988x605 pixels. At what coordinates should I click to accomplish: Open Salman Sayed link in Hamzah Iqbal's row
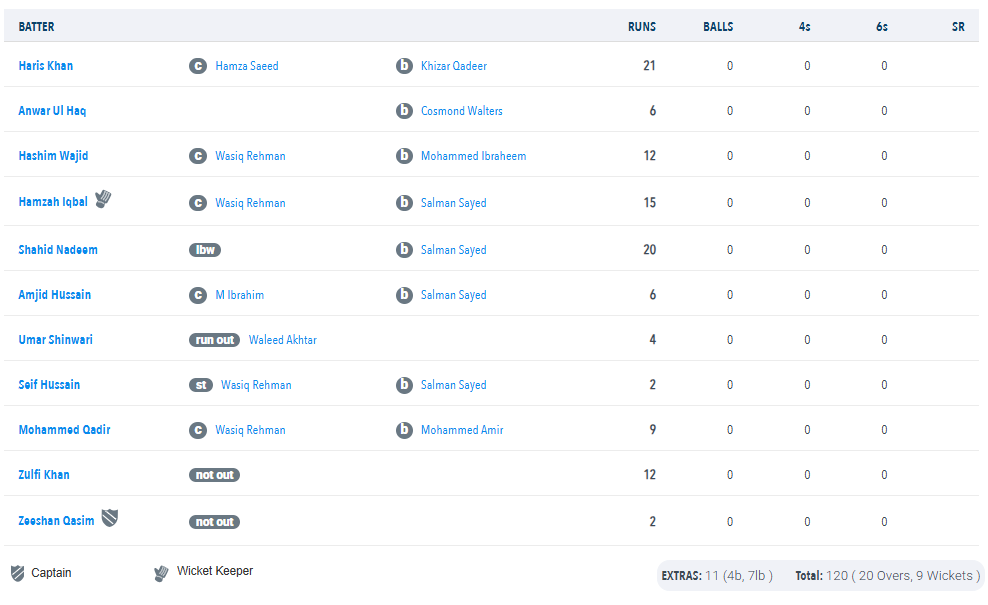tap(454, 203)
